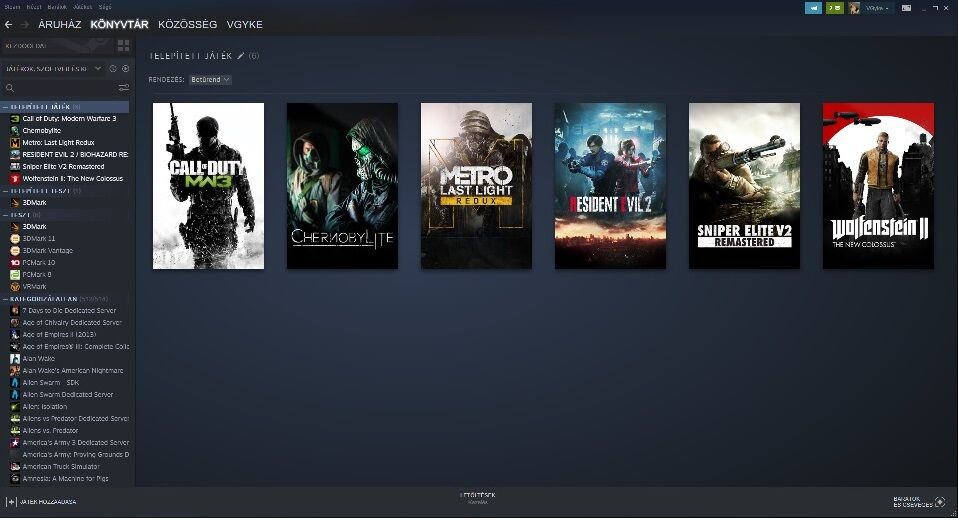Screen dimensions: 958x520
Task: Click the library search magnifier icon
Action: [x=10, y=88]
